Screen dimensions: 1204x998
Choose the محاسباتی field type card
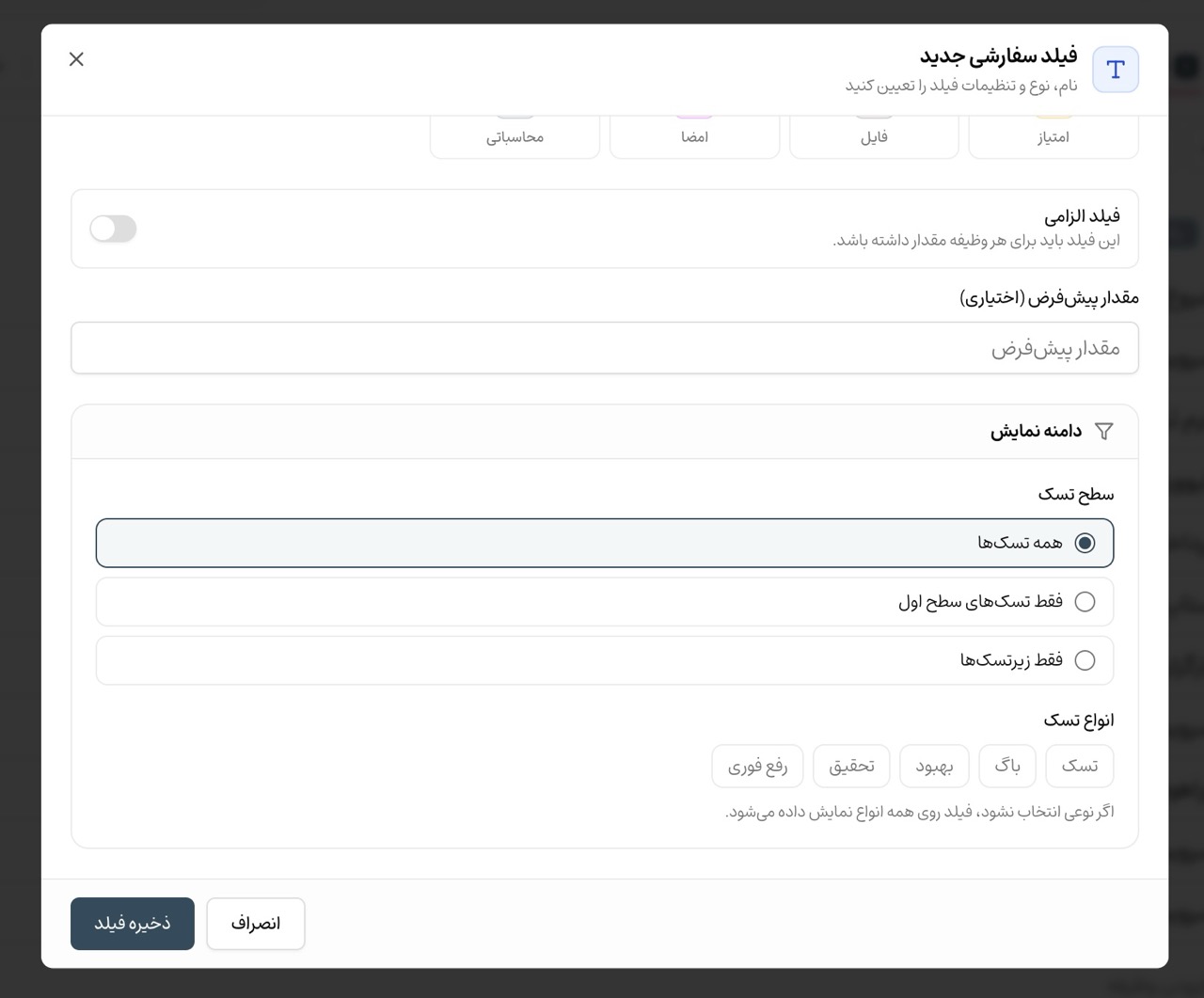click(x=515, y=136)
